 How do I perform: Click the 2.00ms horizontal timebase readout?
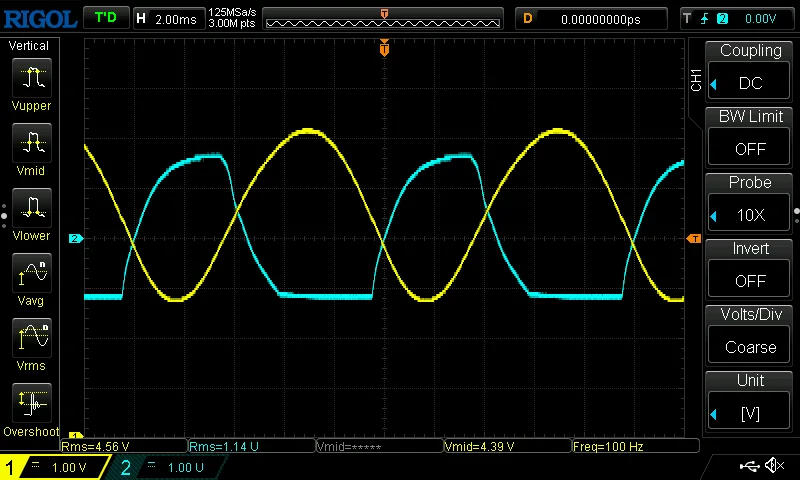[x=168, y=18]
